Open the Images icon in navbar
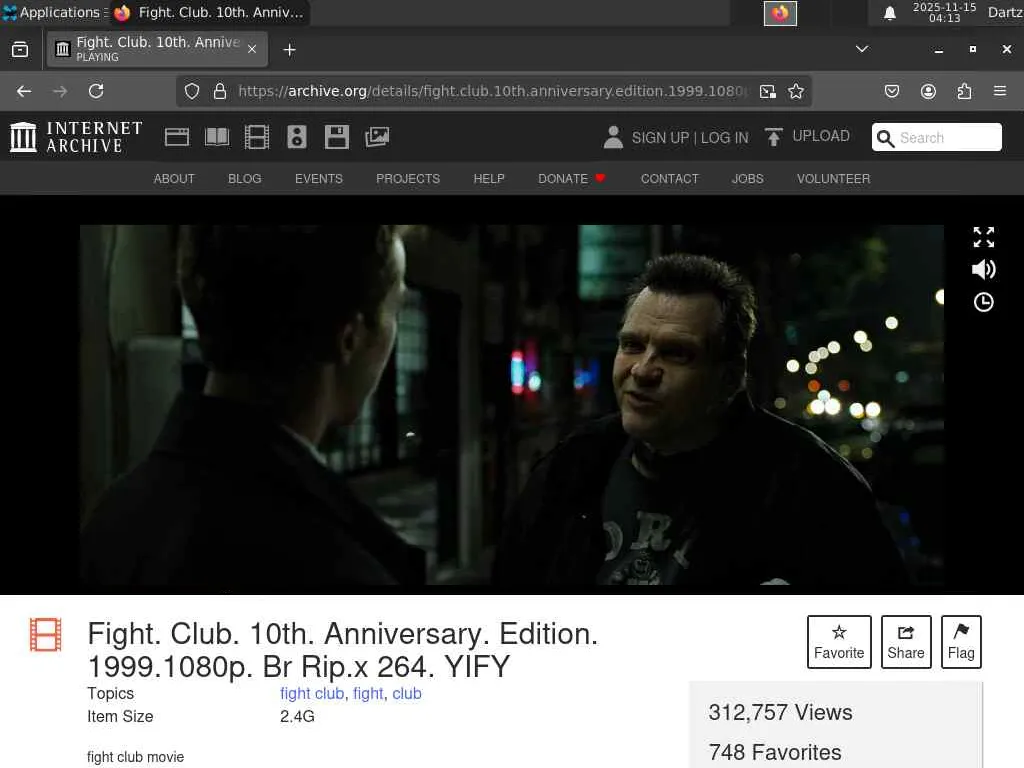 [377, 137]
